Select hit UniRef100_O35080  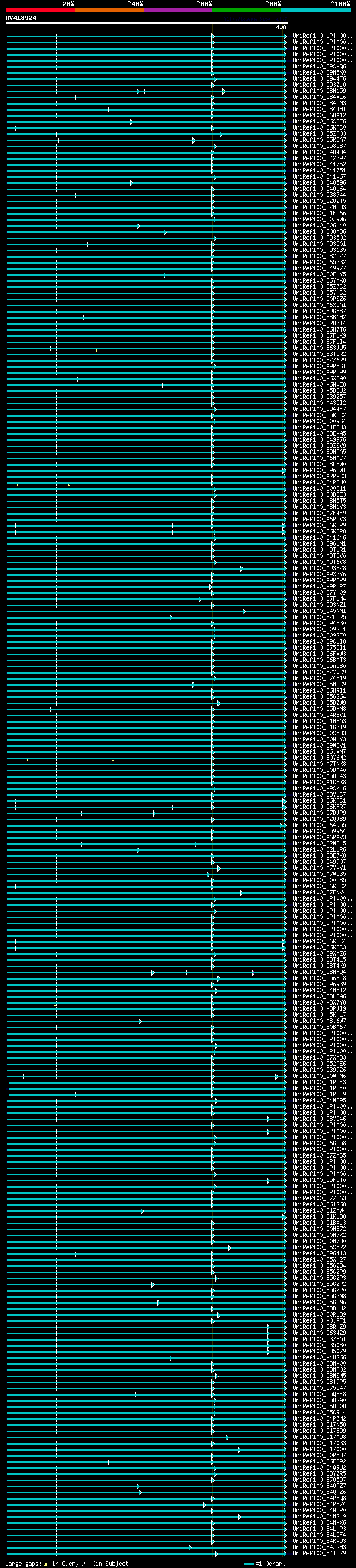(x=319, y=1345)
